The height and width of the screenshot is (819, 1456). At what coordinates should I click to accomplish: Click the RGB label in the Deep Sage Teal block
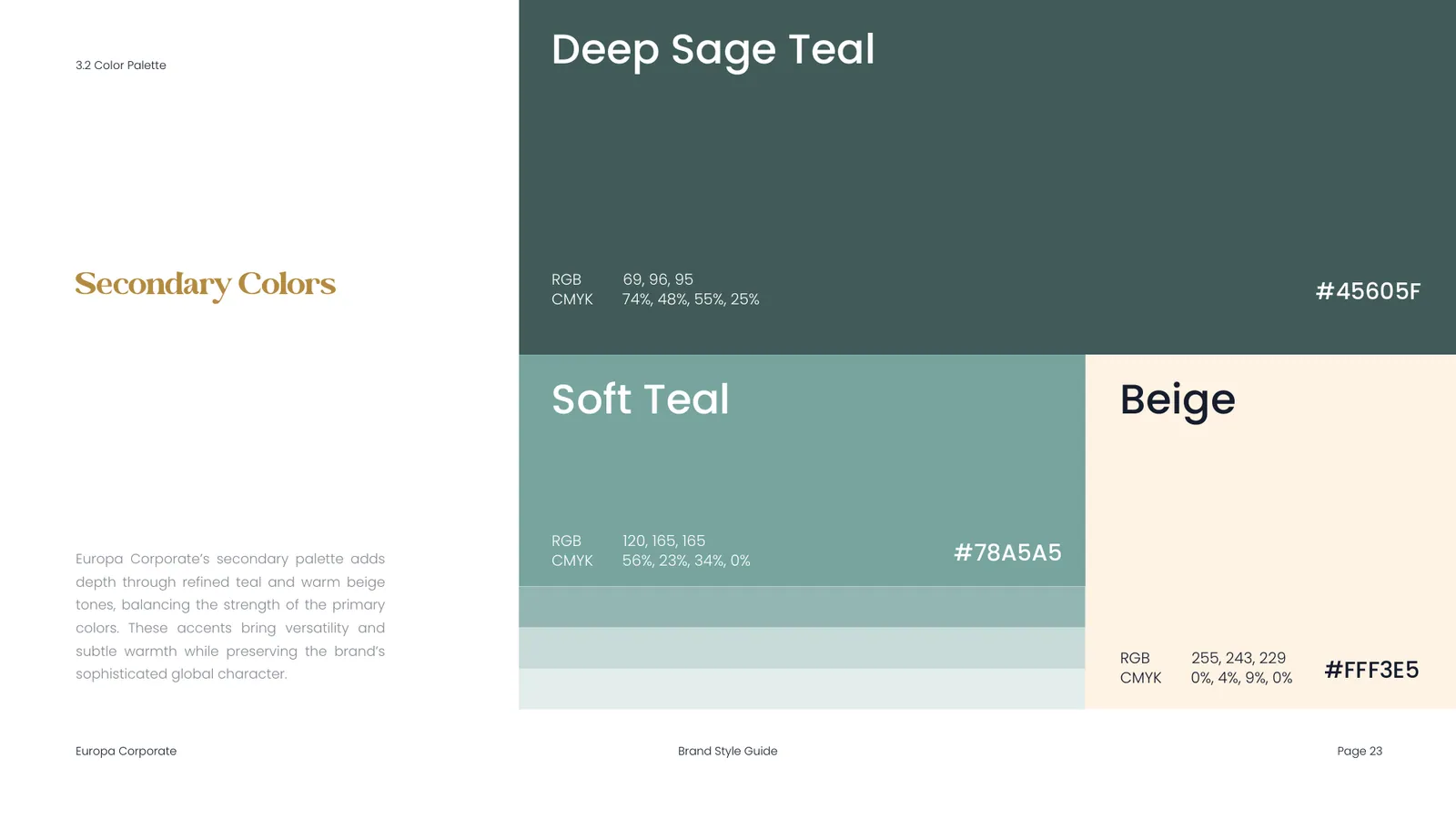click(x=566, y=279)
